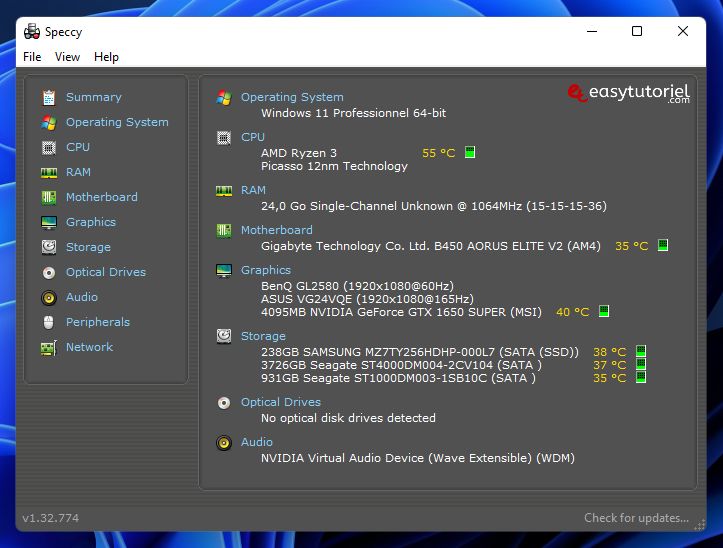Click the Storage drive icon in sidebar
723x548 pixels.
click(x=48, y=247)
